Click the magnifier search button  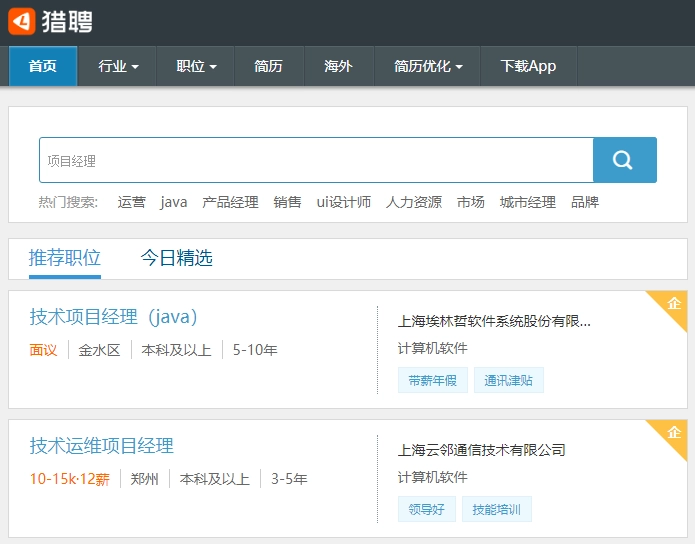click(x=625, y=160)
